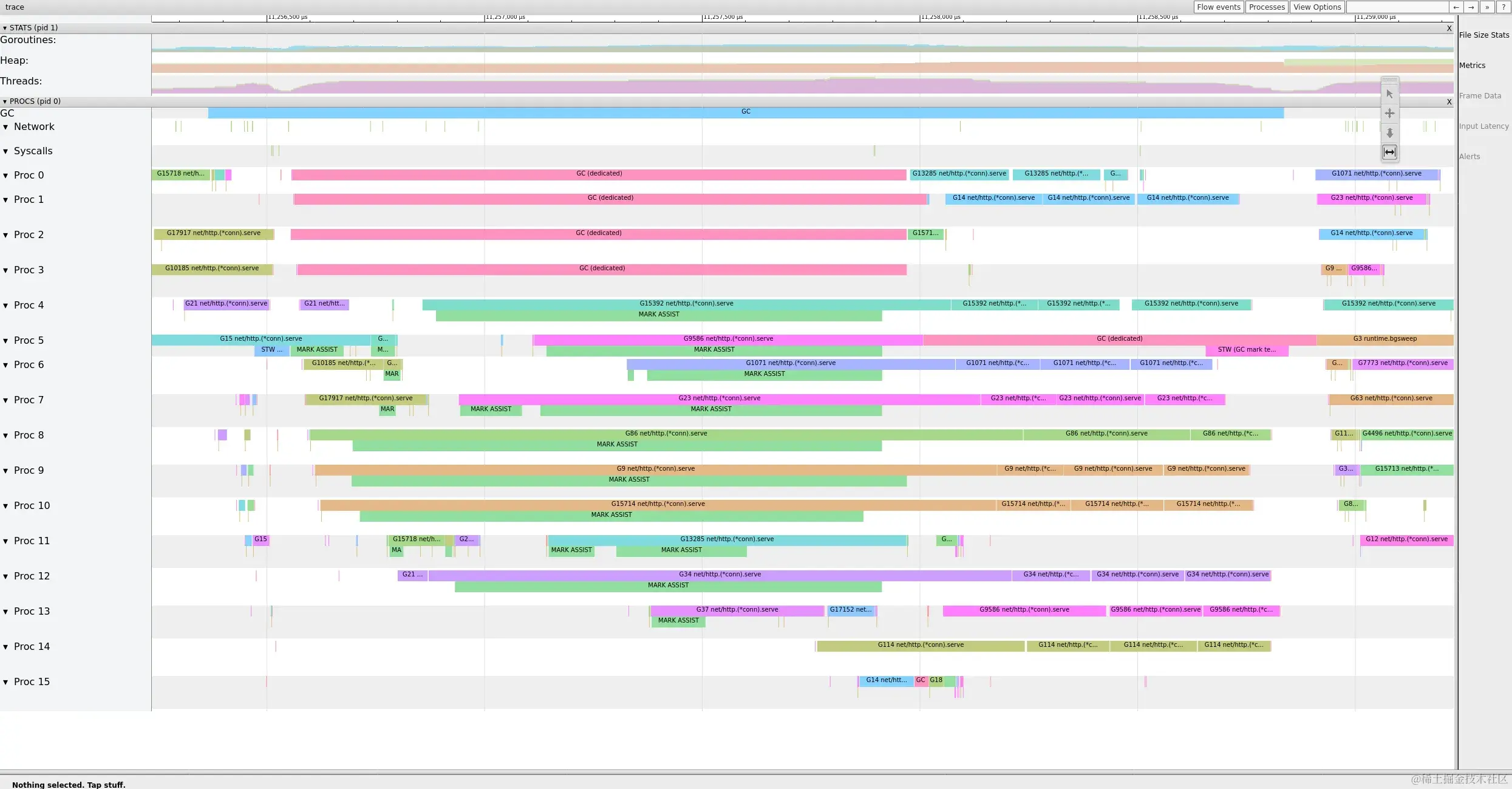Select the pan tool with crossed arrows
This screenshot has height=789, width=1512.
1389,114
